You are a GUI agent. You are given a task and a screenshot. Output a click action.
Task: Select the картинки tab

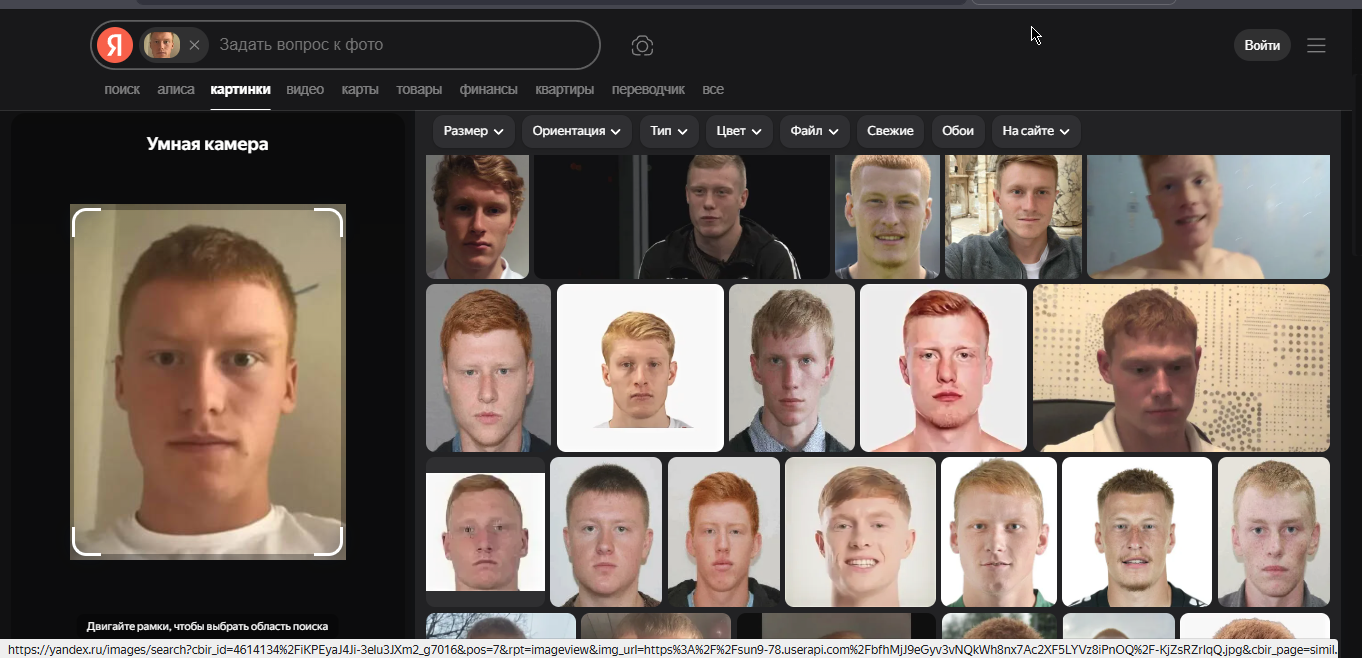click(x=240, y=89)
